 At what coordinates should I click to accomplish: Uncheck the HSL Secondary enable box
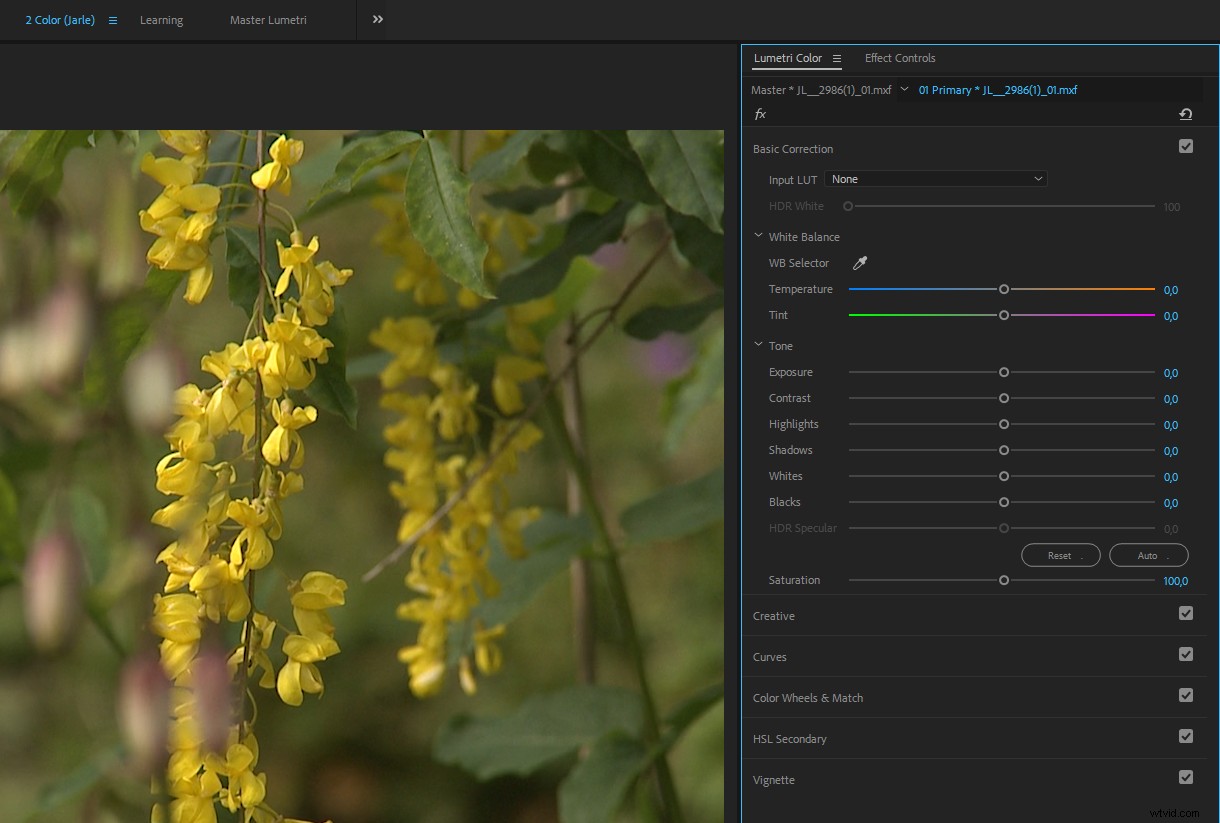click(x=1186, y=736)
